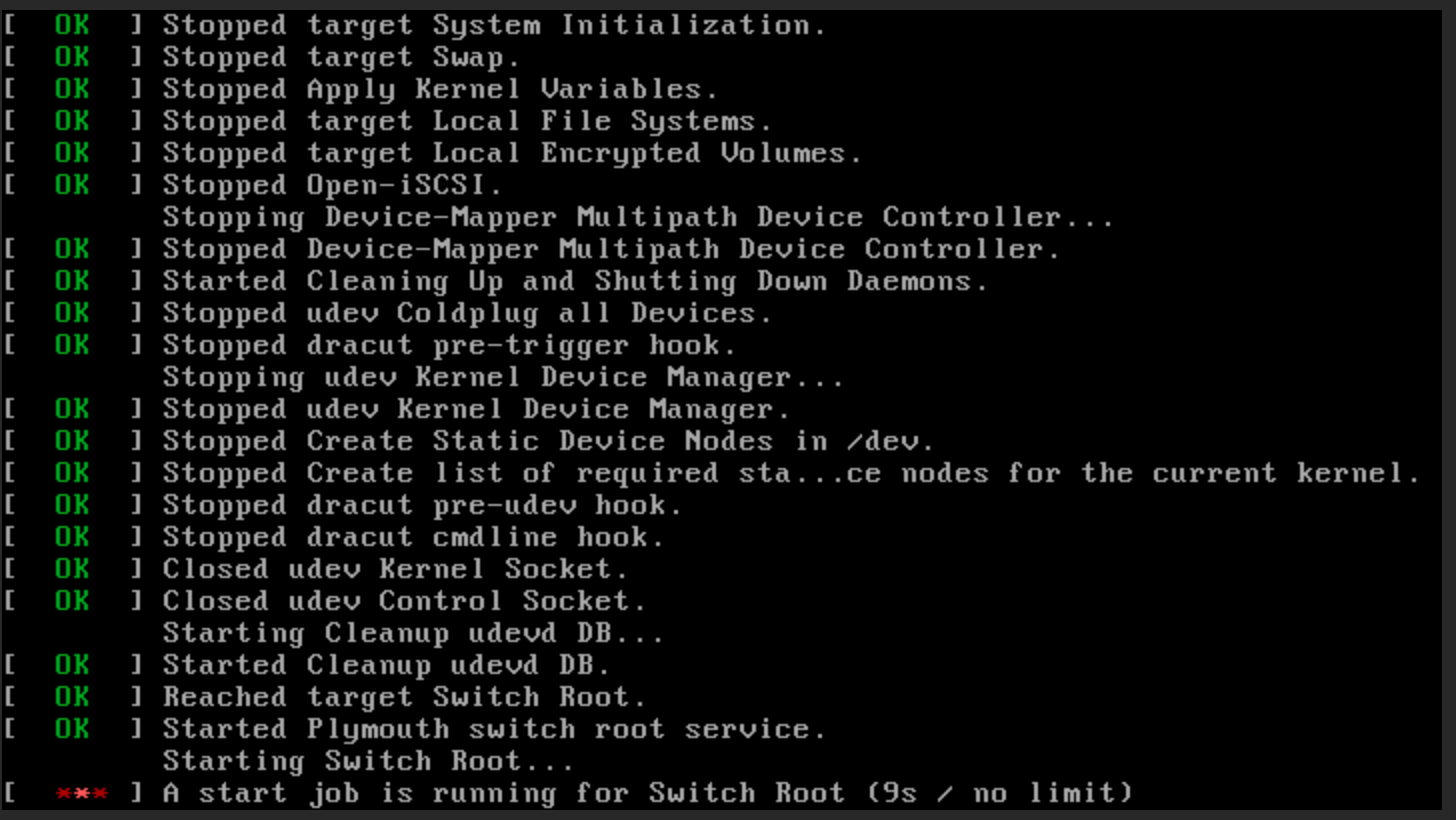Screen dimensions: 1456x820
Task: Click "Stopping udev Kernel Device Manager..." text
Action: point(503,377)
